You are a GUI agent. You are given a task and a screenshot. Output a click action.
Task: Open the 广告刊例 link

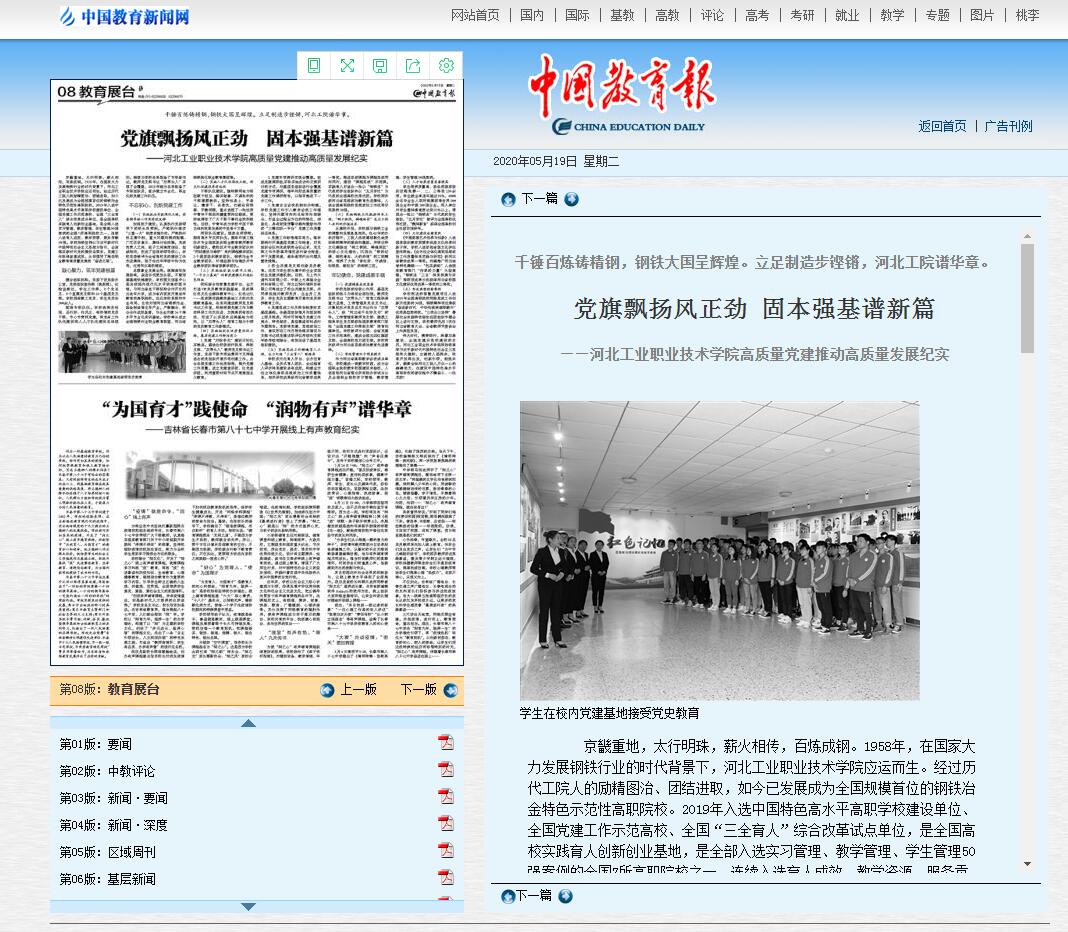click(1008, 126)
